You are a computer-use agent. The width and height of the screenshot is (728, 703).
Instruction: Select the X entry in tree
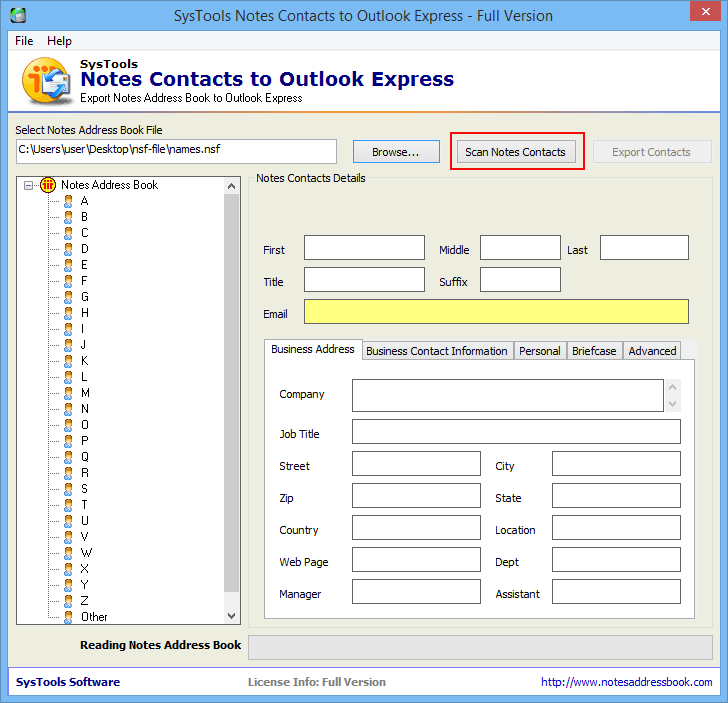tap(84, 569)
